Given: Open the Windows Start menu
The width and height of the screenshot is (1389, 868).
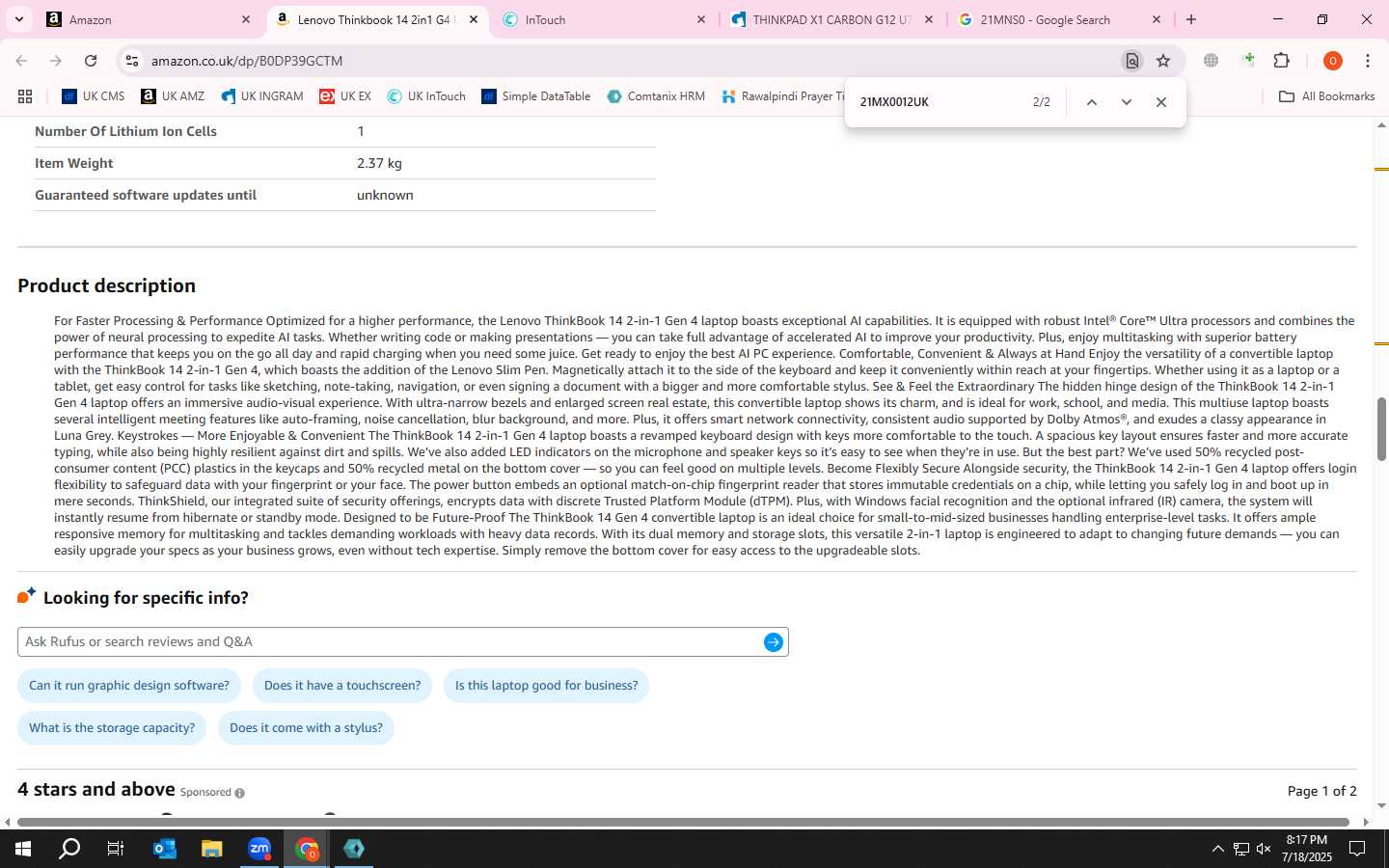Looking at the screenshot, I should pyautogui.click(x=23, y=849).
